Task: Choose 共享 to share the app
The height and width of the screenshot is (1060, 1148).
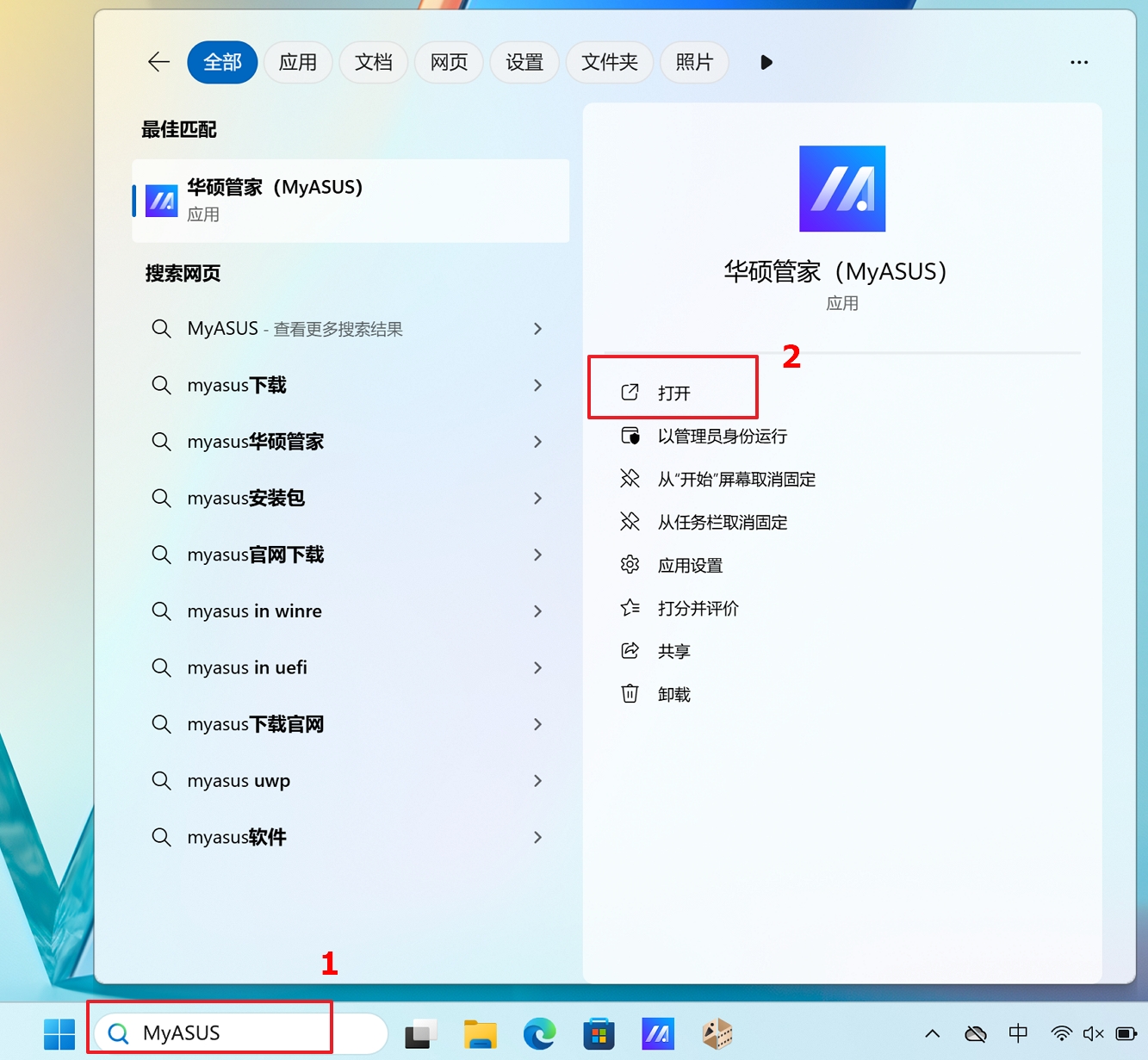Action: click(656, 651)
